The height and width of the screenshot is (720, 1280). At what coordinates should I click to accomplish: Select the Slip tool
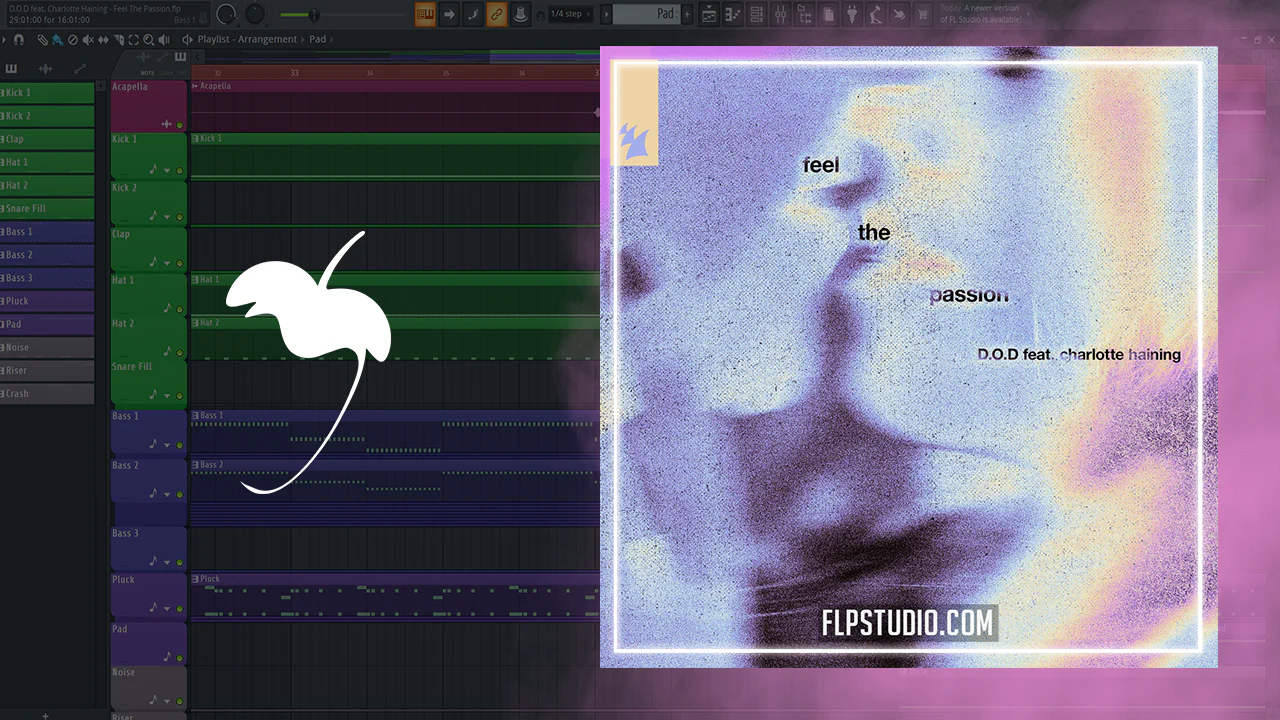point(103,40)
